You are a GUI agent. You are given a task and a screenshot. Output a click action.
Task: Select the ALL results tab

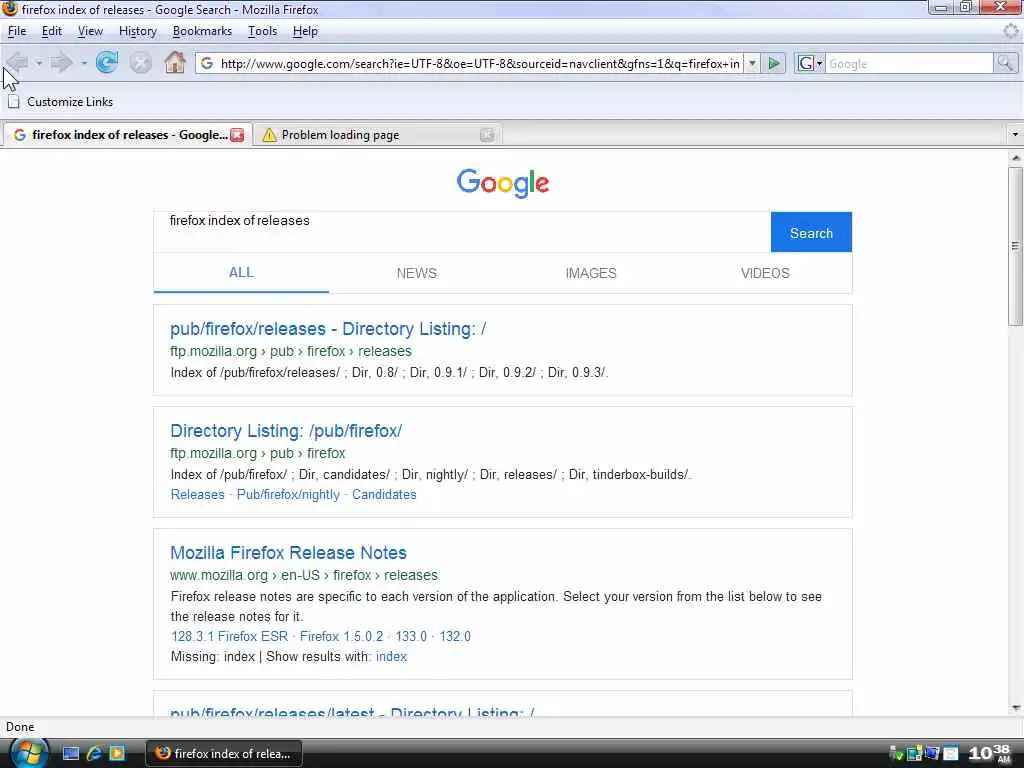pos(241,272)
